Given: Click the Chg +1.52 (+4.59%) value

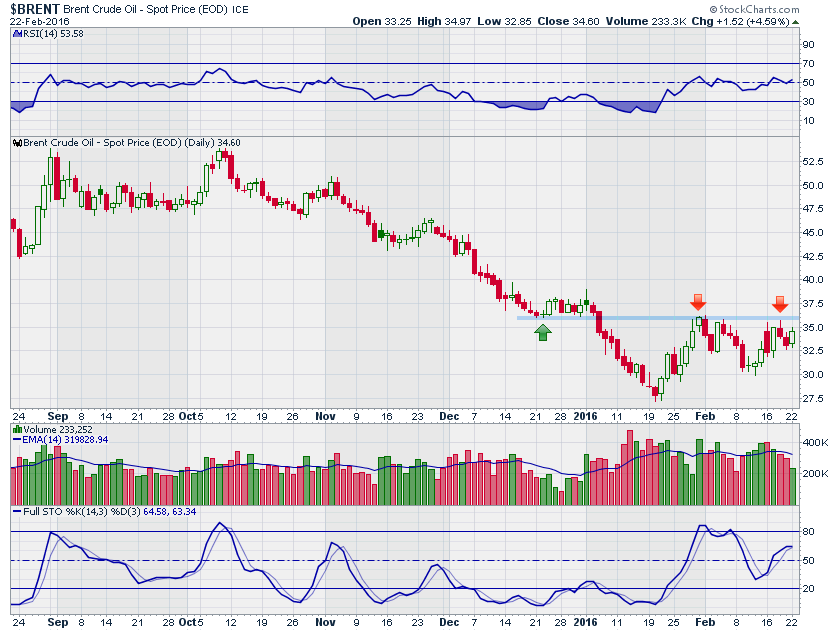Looking at the screenshot, I should (x=741, y=21).
